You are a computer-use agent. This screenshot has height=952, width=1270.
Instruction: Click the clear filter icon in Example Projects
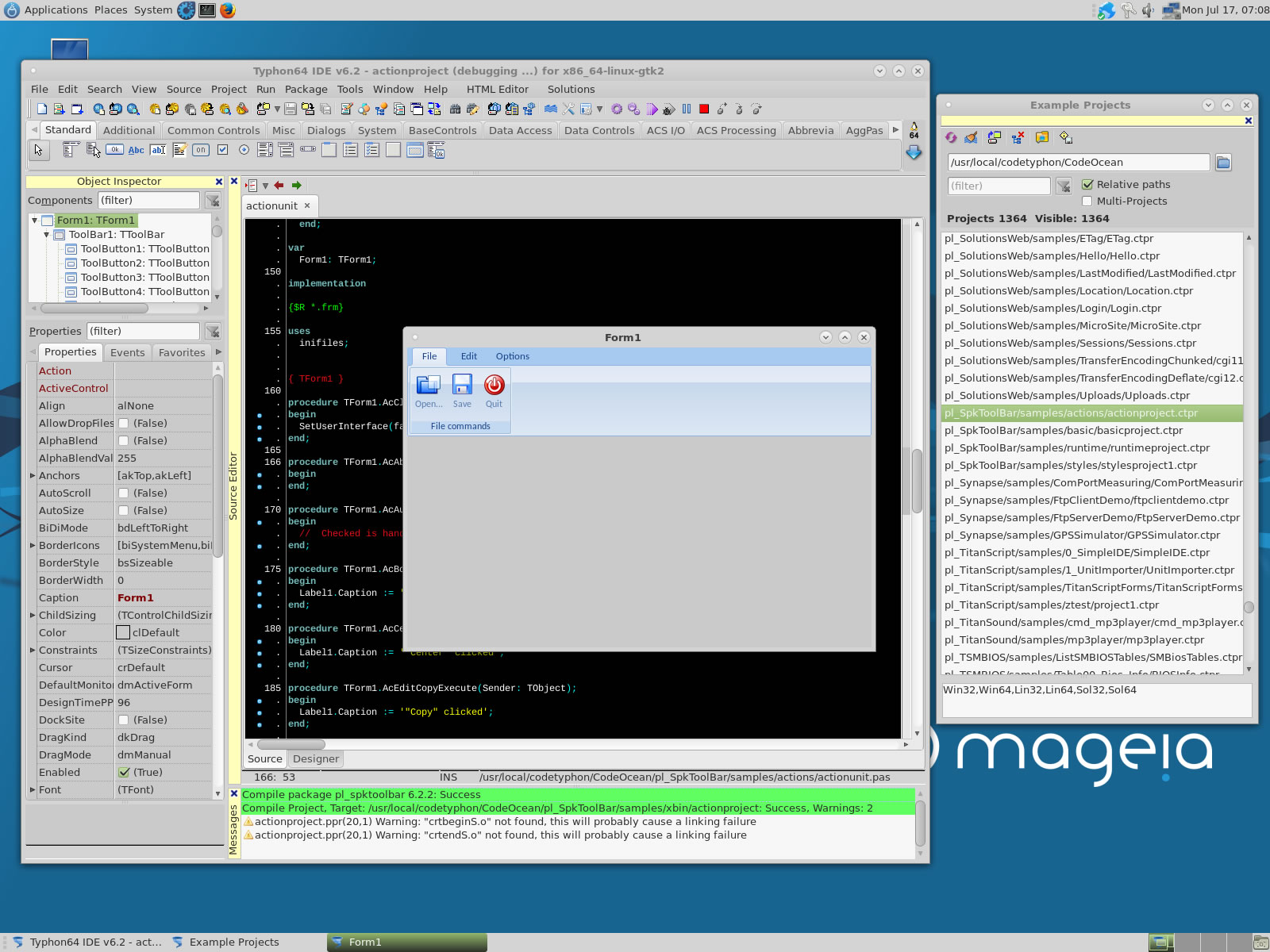1064,186
